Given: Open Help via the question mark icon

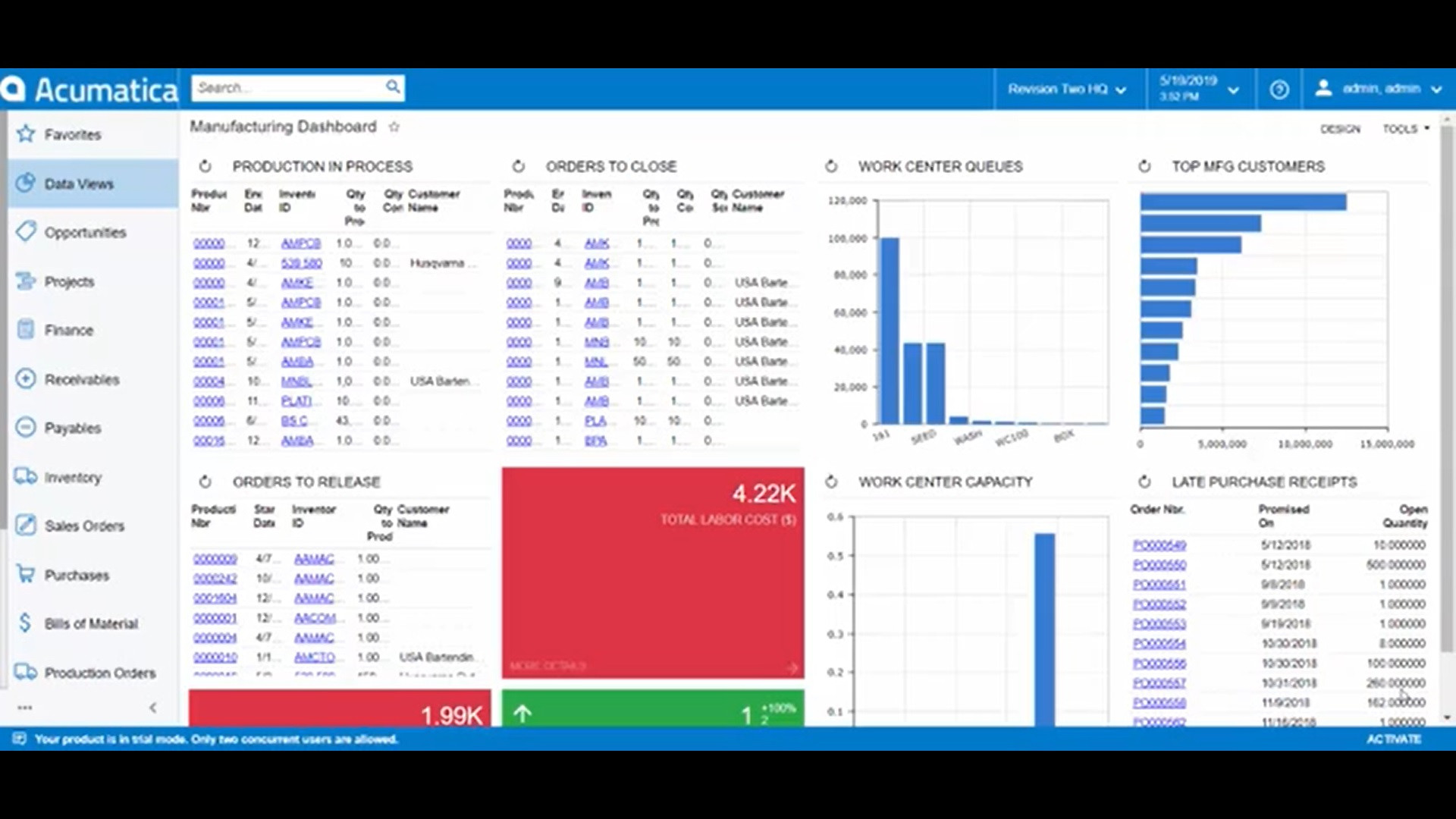Looking at the screenshot, I should (x=1279, y=89).
